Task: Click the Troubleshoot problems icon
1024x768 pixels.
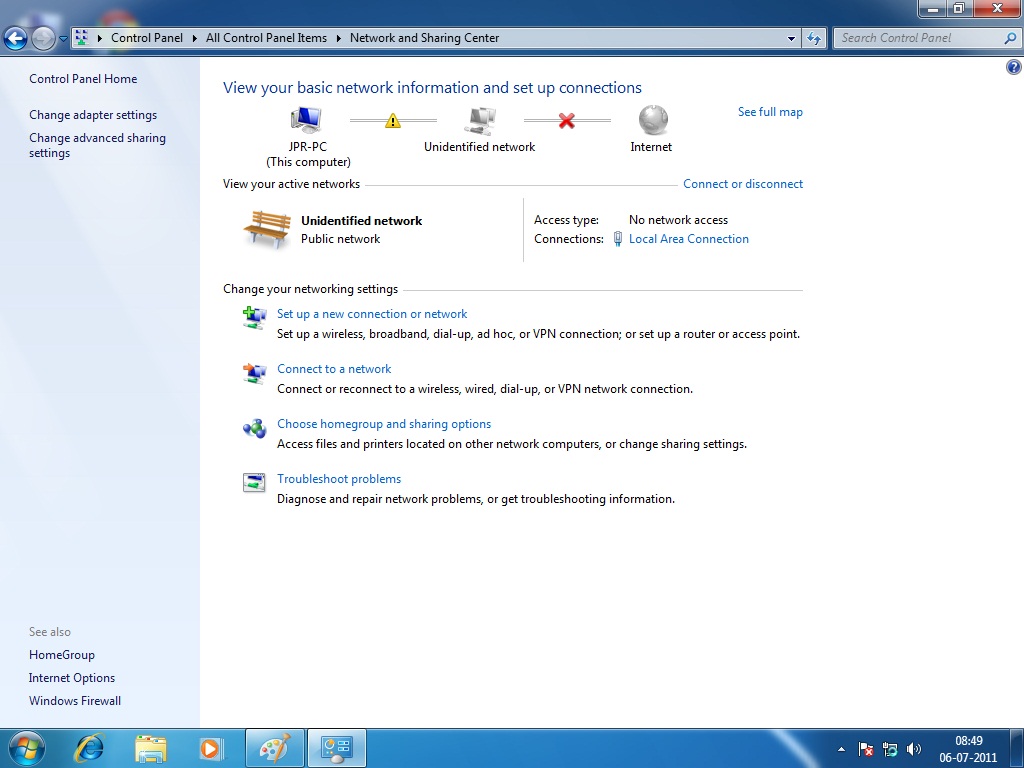Action: tap(254, 483)
